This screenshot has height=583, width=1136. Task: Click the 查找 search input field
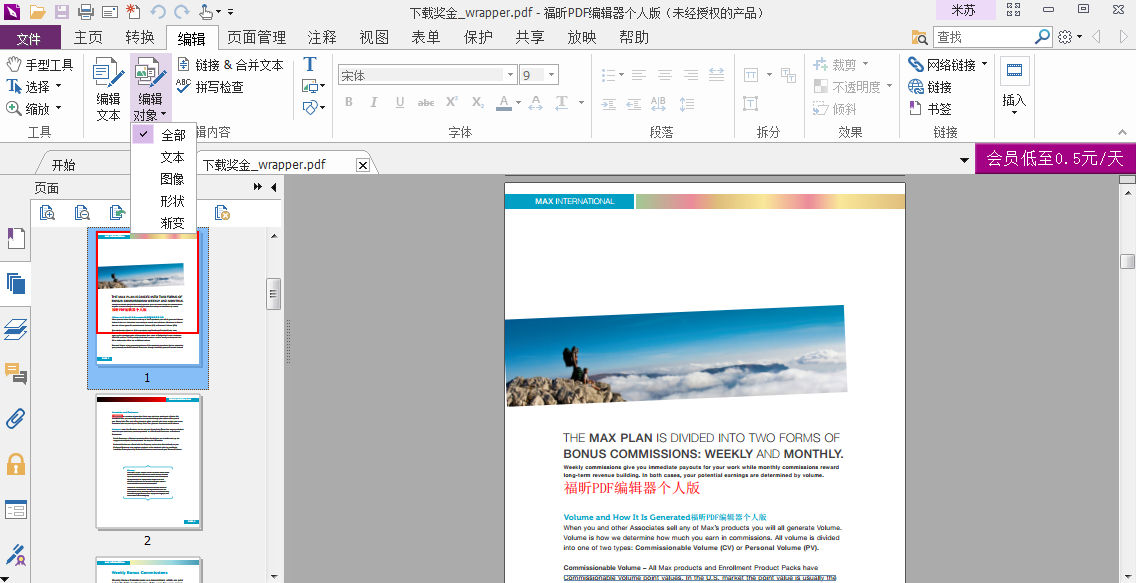[x=984, y=36]
